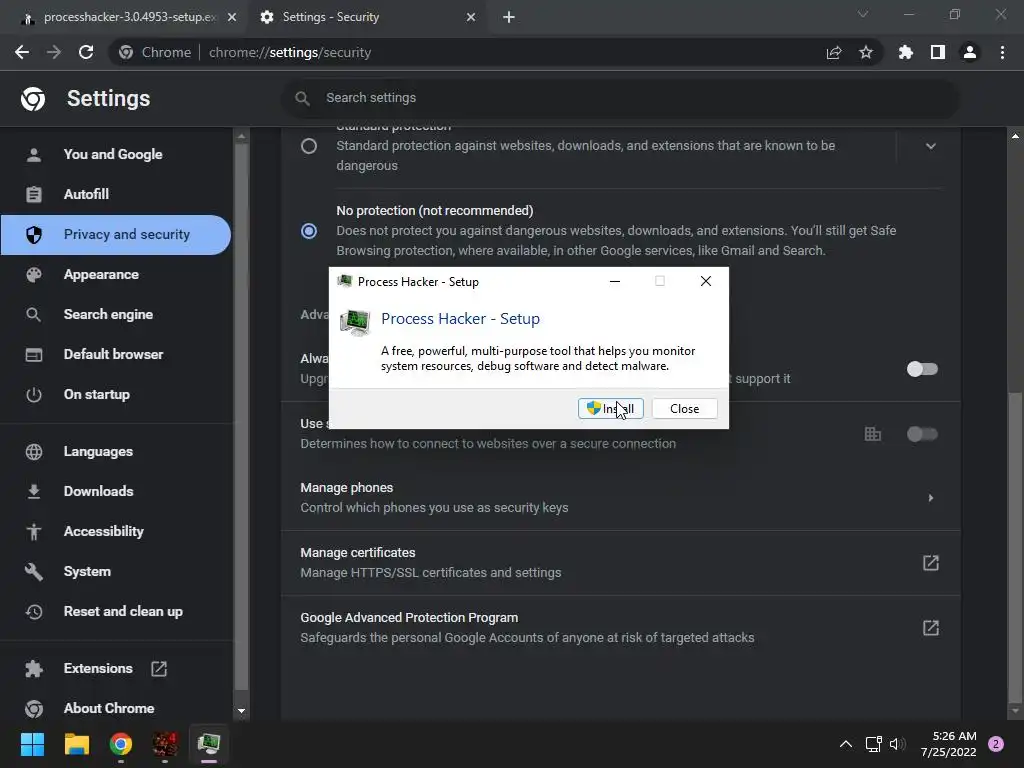Close the processhacker setup tab
Image resolution: width=1024 pixels, height=768 pixels.
pos(232,17)
